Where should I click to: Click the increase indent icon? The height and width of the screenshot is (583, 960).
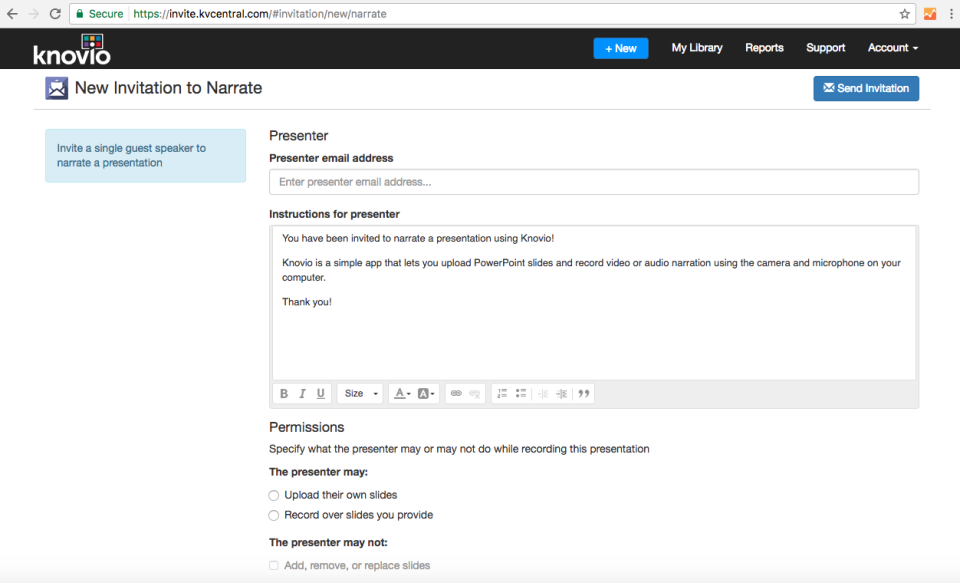[x=560, y=393]
